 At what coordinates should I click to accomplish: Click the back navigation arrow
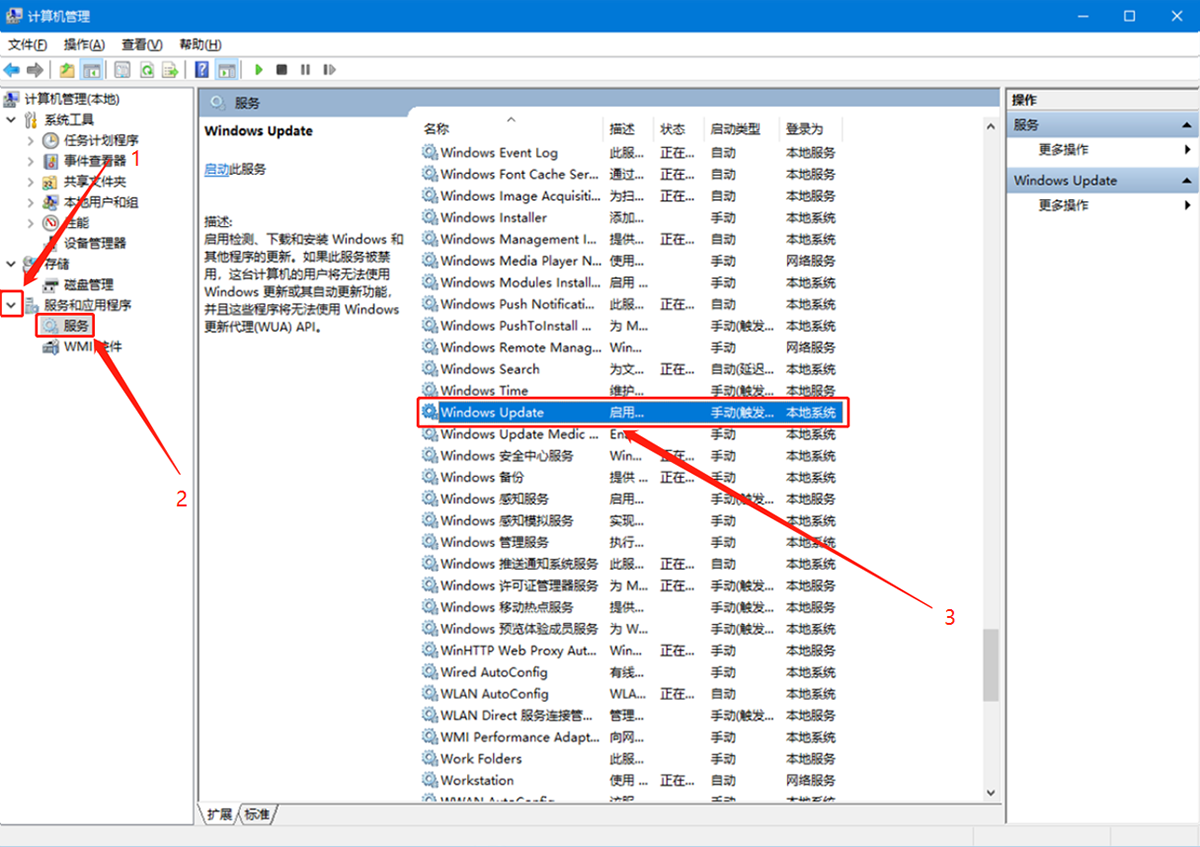click(x=12, y=69)
